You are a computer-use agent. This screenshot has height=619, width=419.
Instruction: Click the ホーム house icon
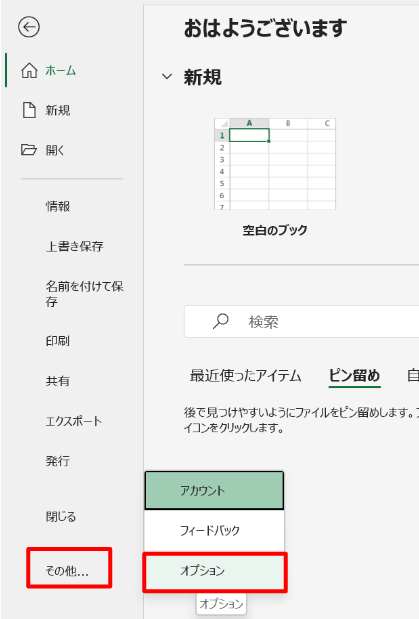[x=29, y=71]
